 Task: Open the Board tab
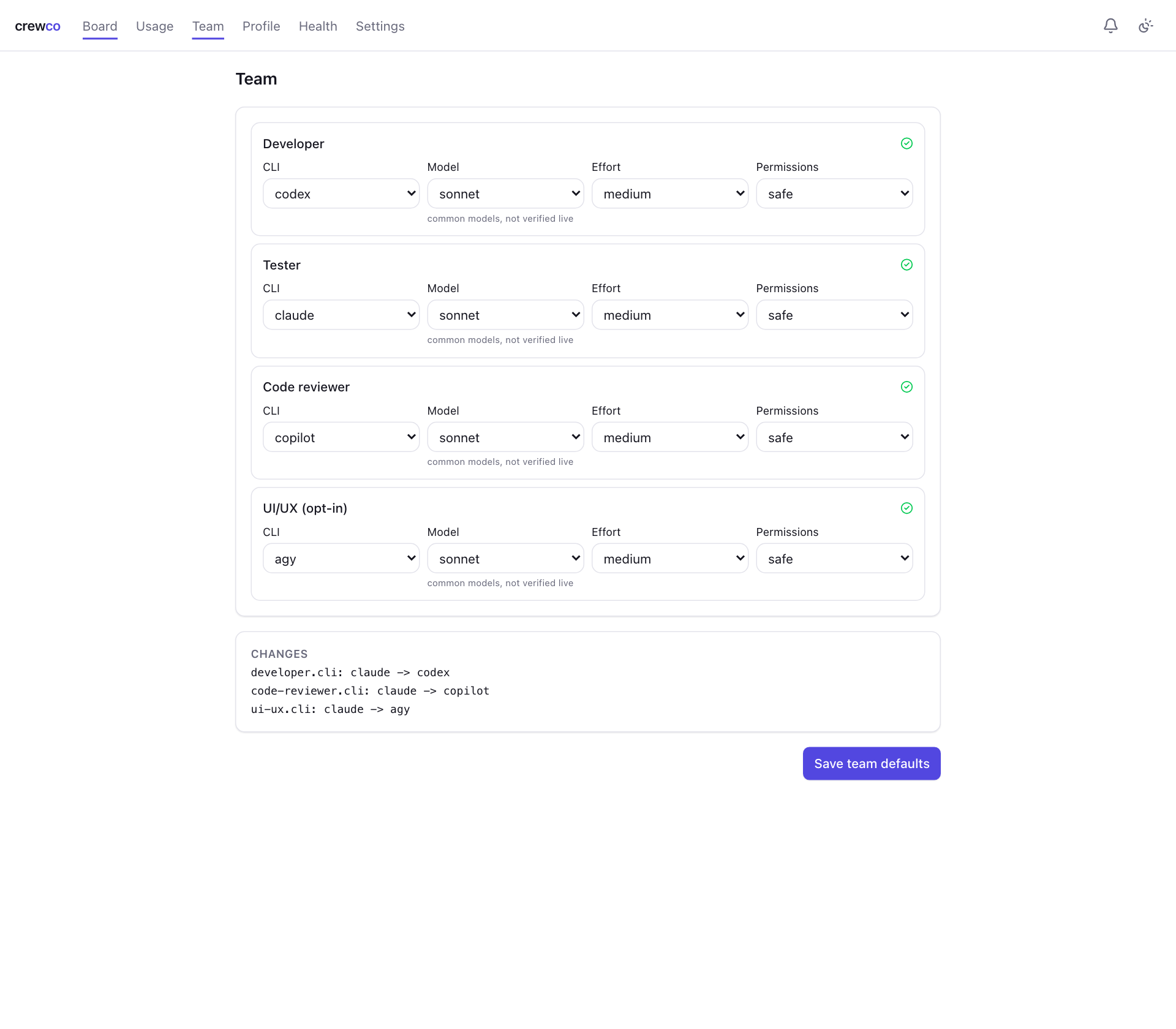[x=100, y=26]
